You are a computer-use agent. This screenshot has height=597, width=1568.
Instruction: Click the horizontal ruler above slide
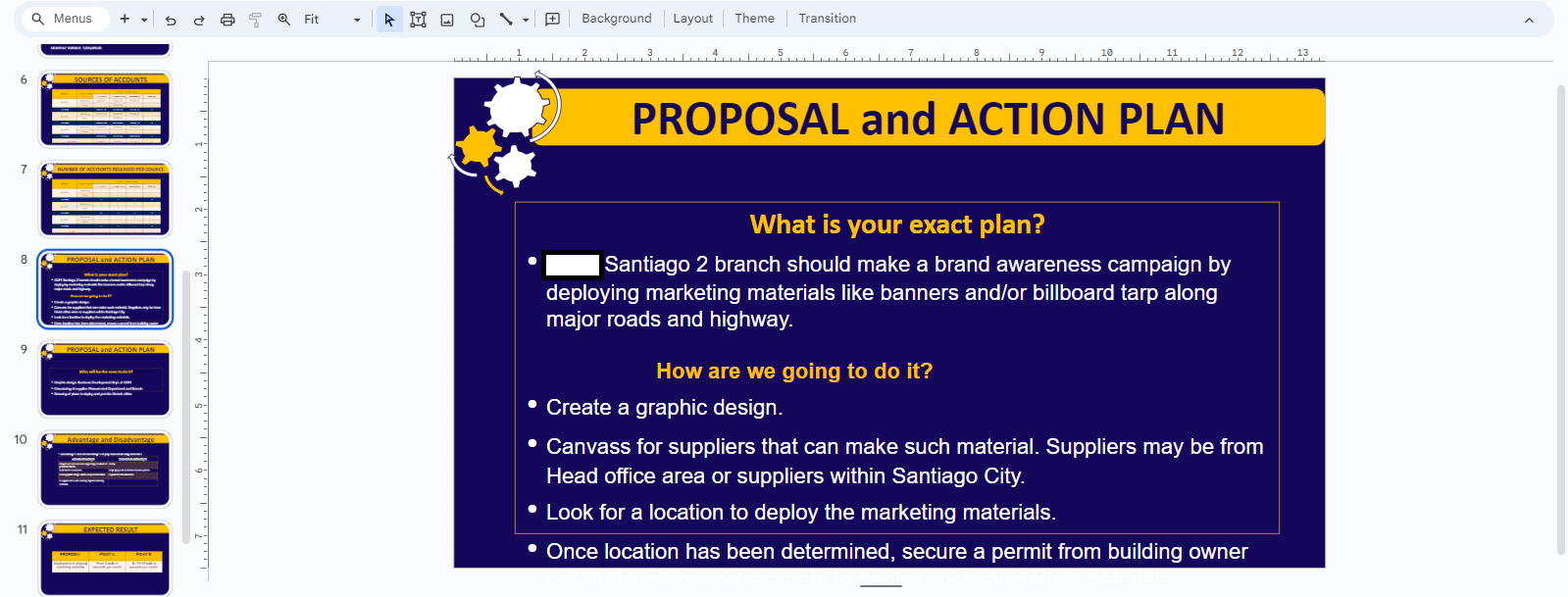(889, 54)
